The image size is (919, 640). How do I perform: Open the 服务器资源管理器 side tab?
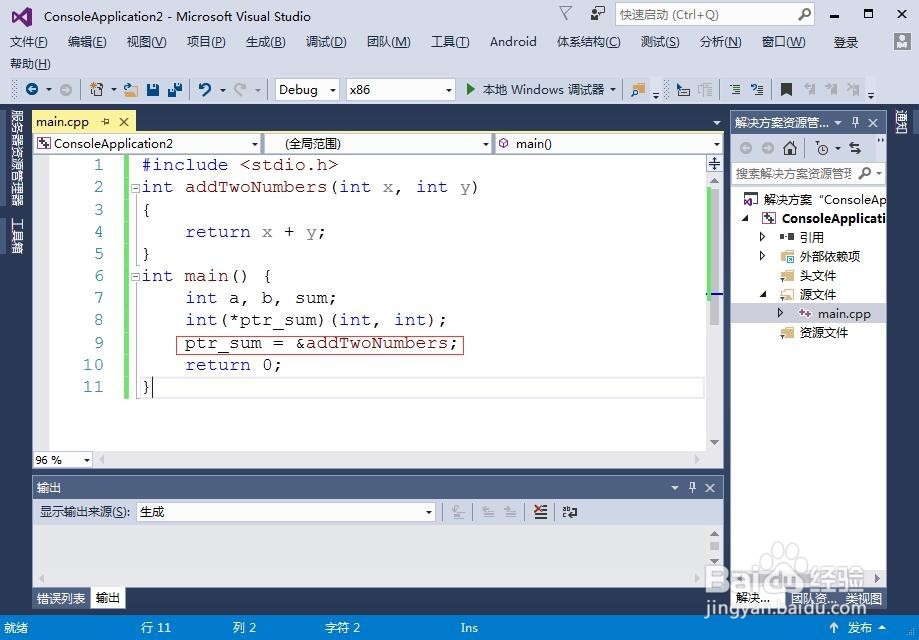point(17,158)
